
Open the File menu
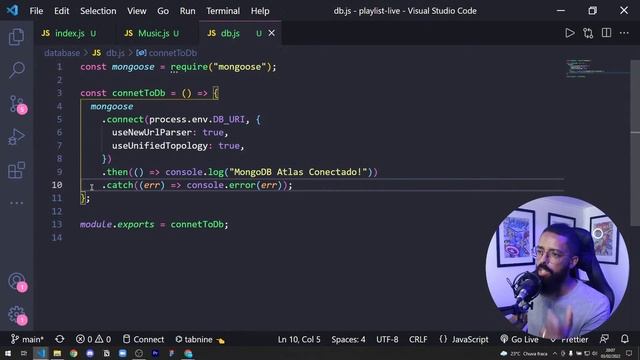(36, 11)
